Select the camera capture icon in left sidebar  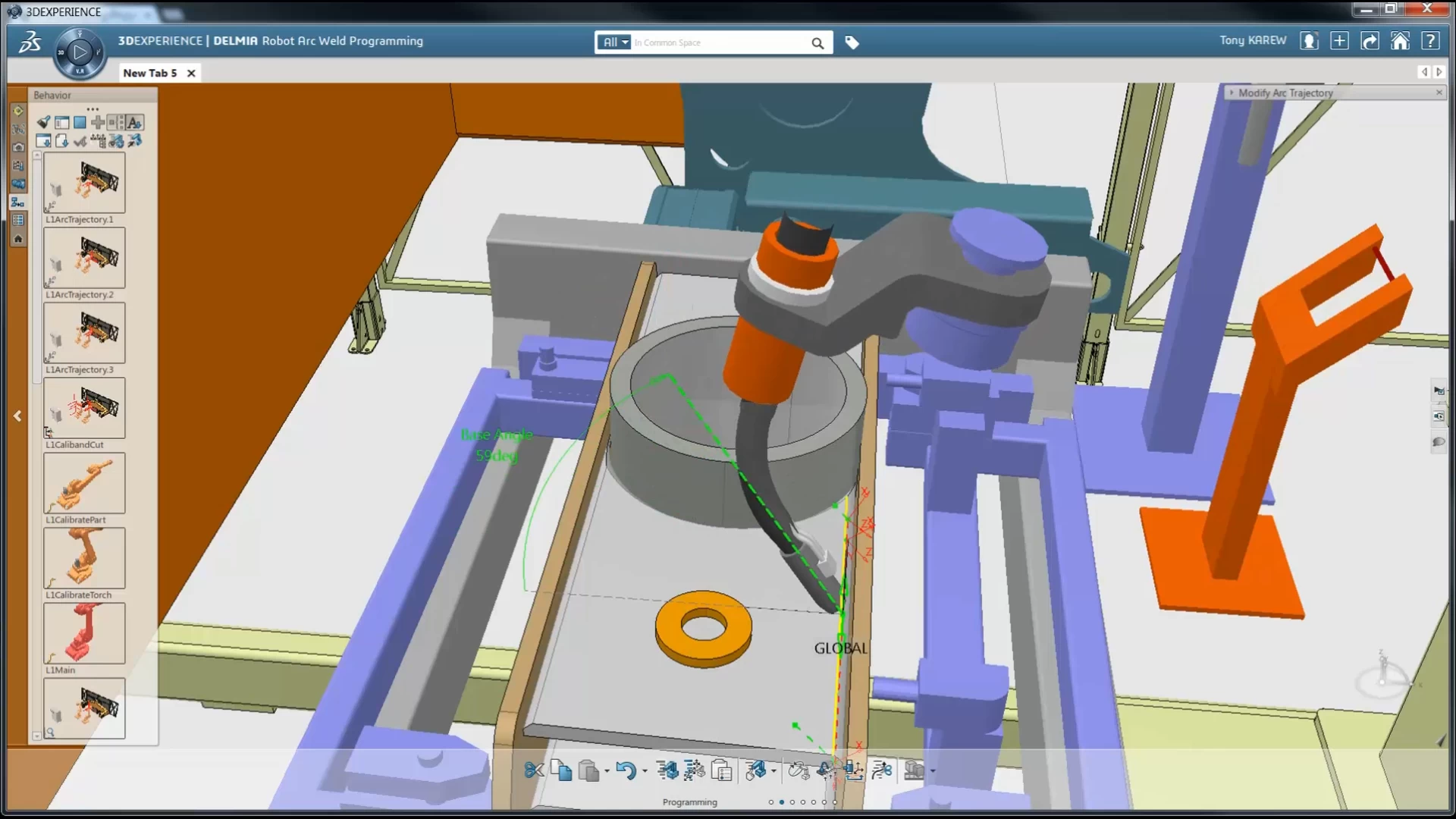(x=17, y=147)
